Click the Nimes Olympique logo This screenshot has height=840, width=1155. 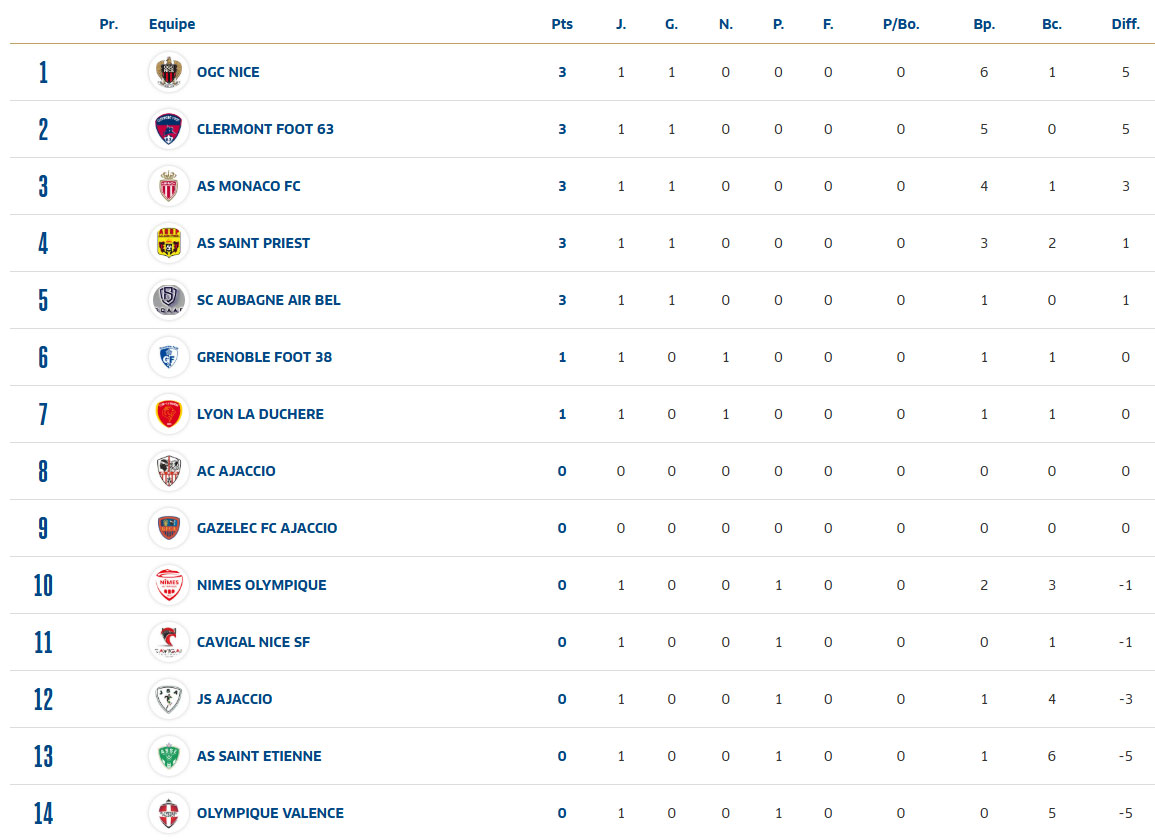pos(168,585)
